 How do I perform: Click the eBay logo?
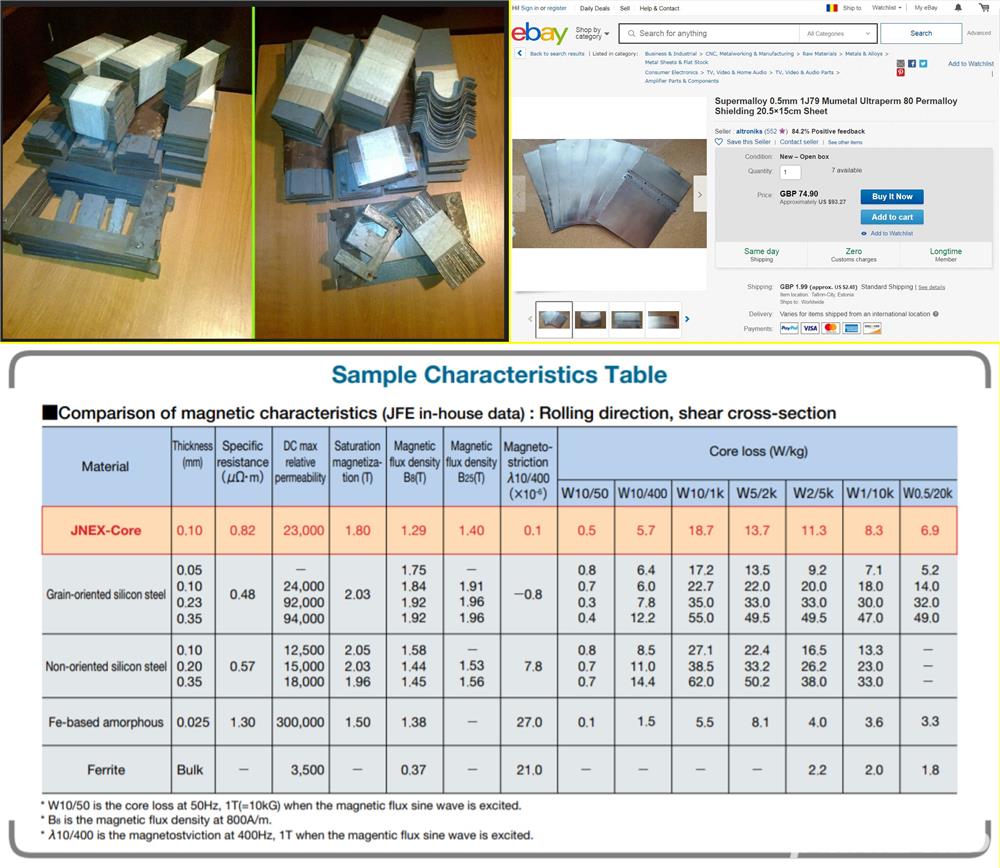(x=541, y=33)
